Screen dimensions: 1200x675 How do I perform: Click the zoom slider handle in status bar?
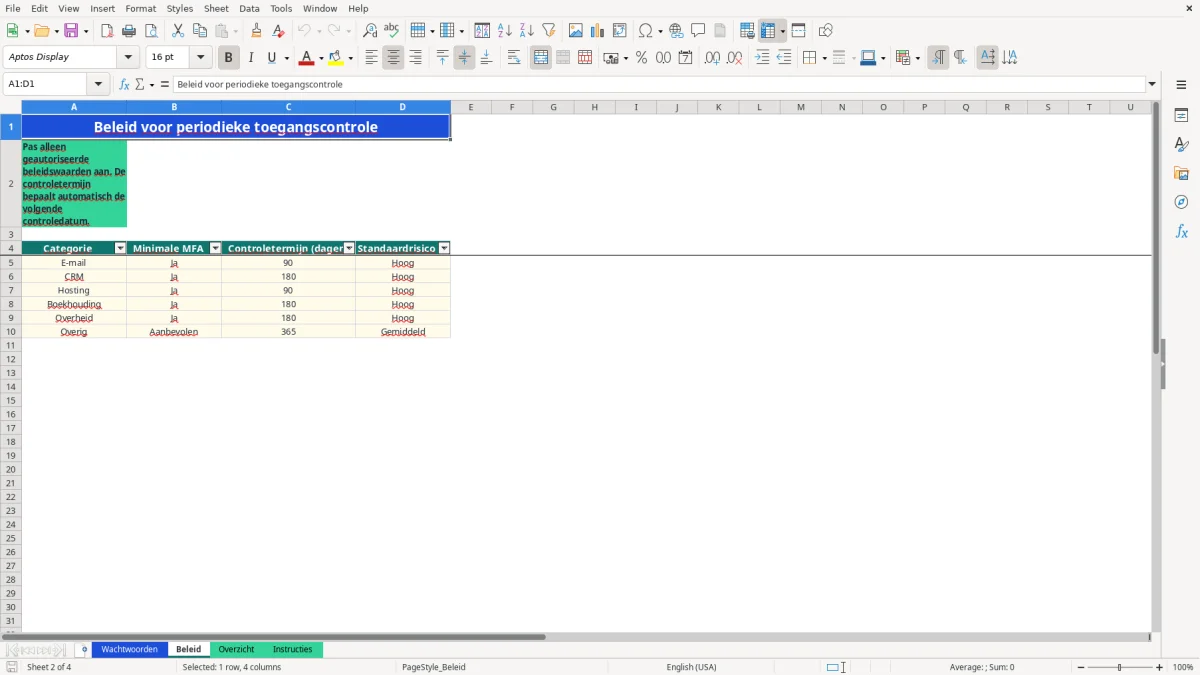coord(1119,667)
